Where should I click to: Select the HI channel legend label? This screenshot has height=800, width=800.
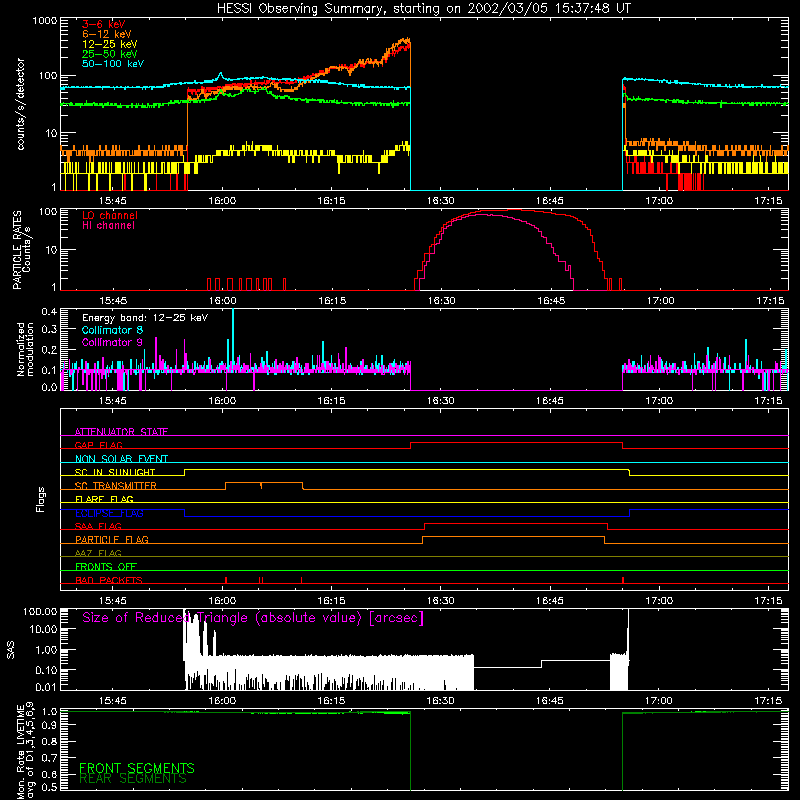[x=108, y=226]
